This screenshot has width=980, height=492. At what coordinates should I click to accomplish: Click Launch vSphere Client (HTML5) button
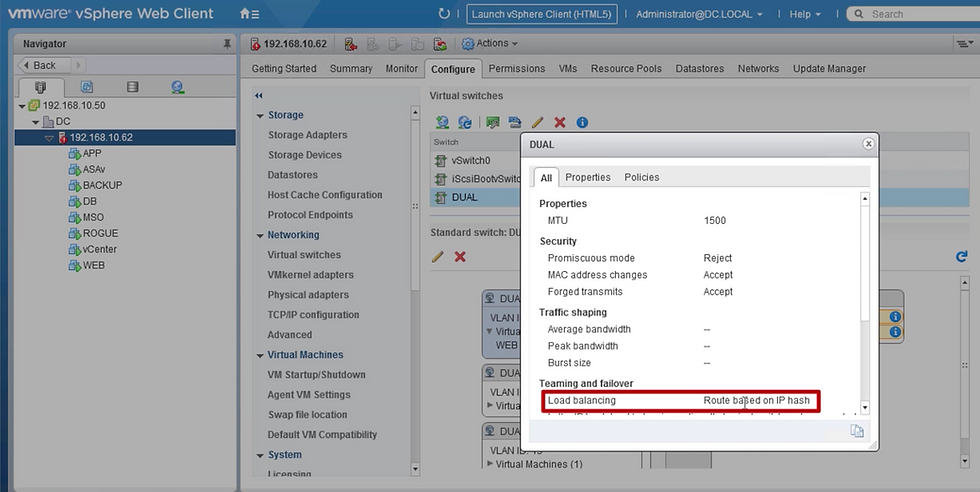point(542,14)
